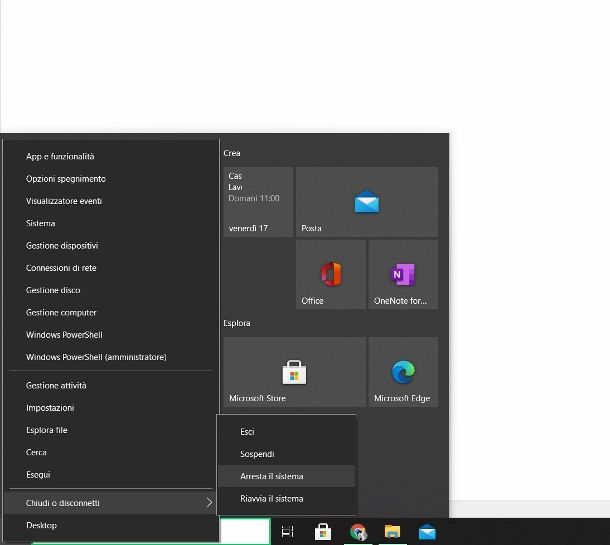Click the Esplora group heading
610x545 pixels.
pos(237,323)
